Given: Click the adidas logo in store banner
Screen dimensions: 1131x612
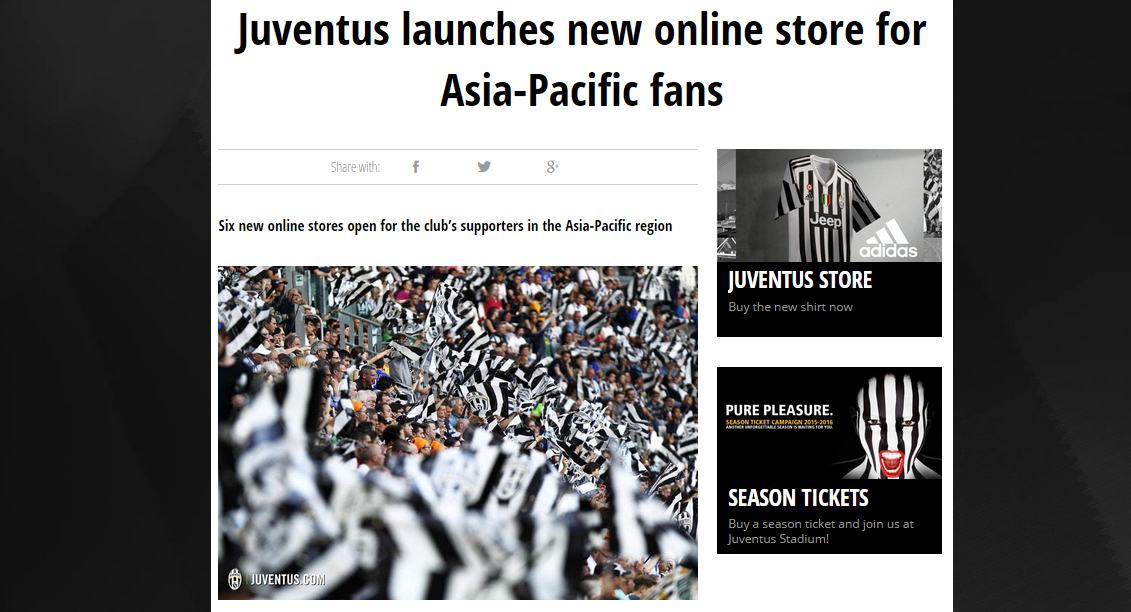Looking at the screenshot, I should (x=888, y=240).
